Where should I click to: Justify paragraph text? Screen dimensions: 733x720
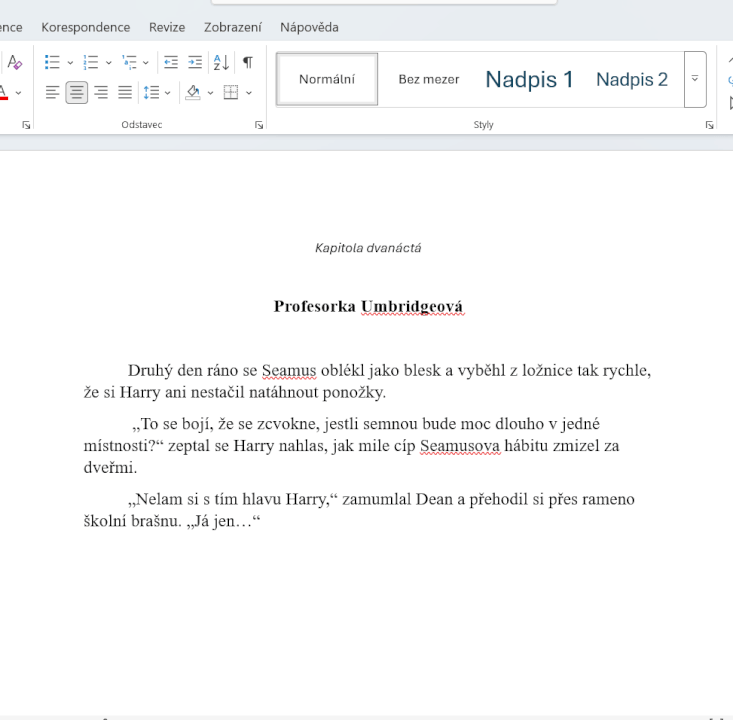click(x=125, y=92)
